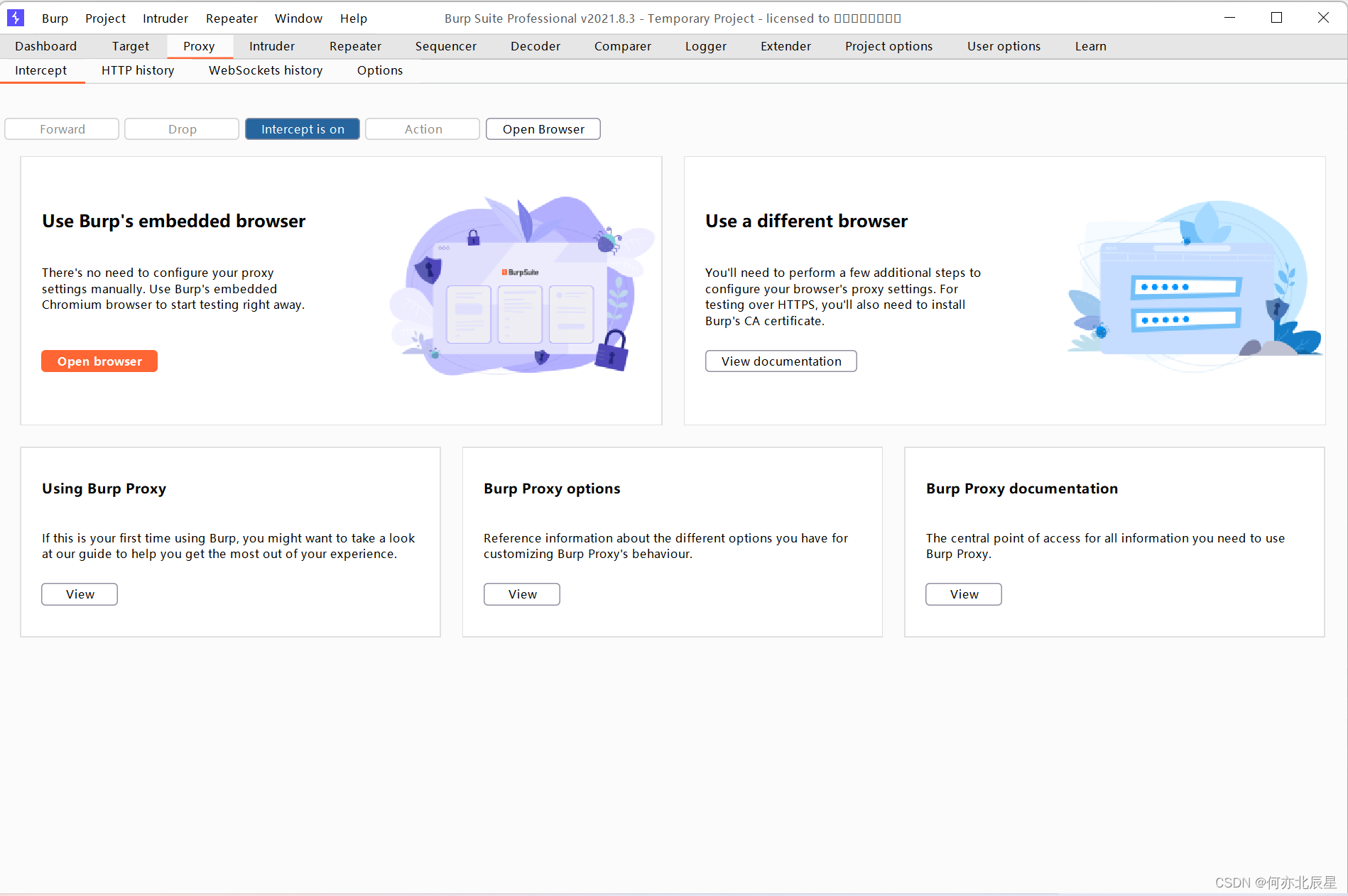Maximize the Burp Suite window
The height and width of the screenshot is (896, 1348).
[x=1276, y=18]
